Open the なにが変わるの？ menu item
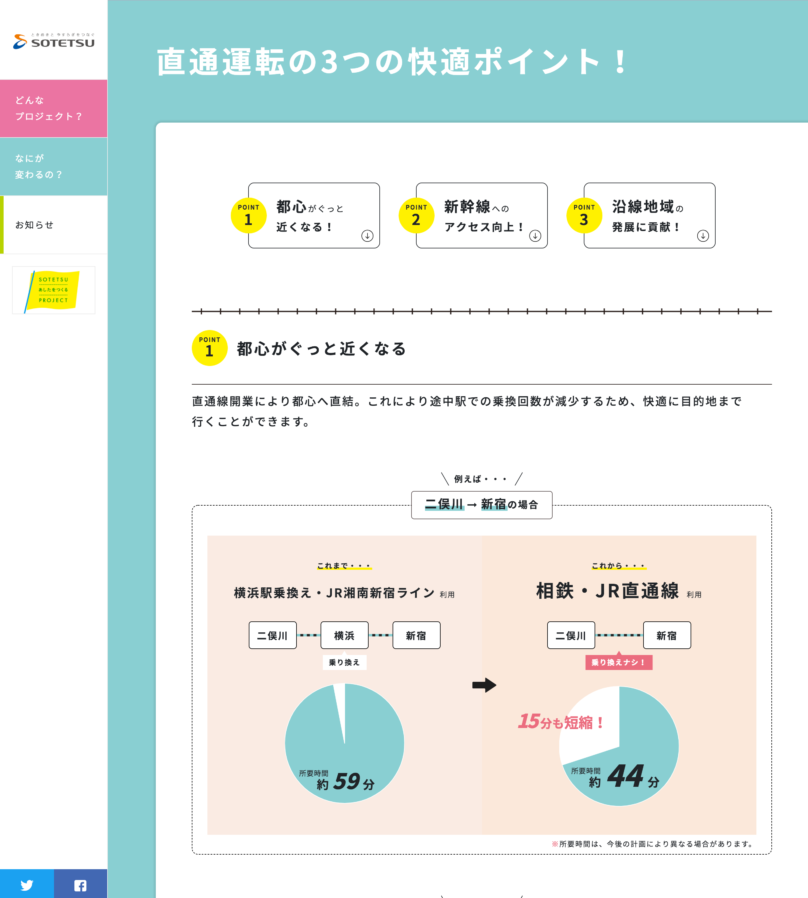808x898 pixels. 53,167
